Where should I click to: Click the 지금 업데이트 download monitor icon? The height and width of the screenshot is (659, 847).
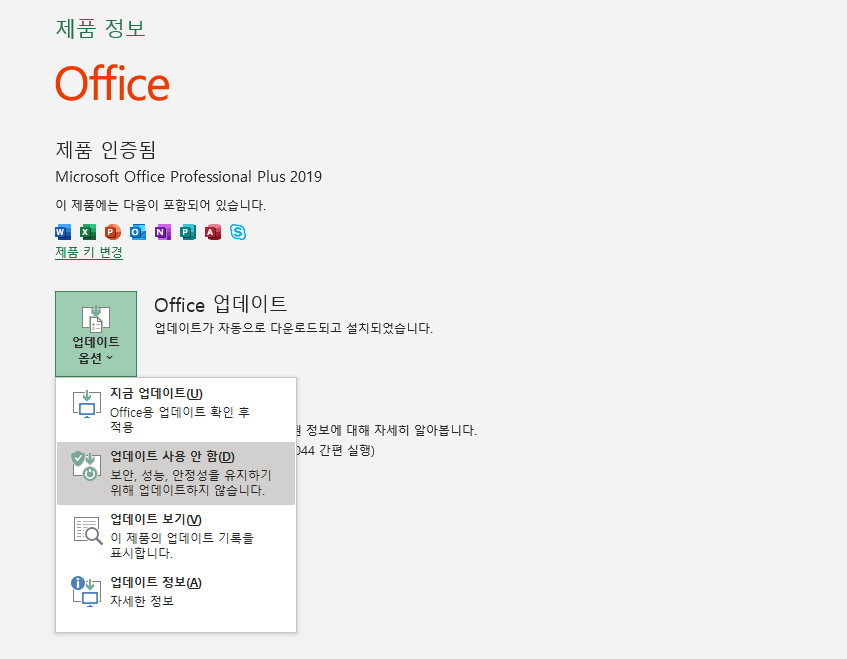(x=87, y=405)
